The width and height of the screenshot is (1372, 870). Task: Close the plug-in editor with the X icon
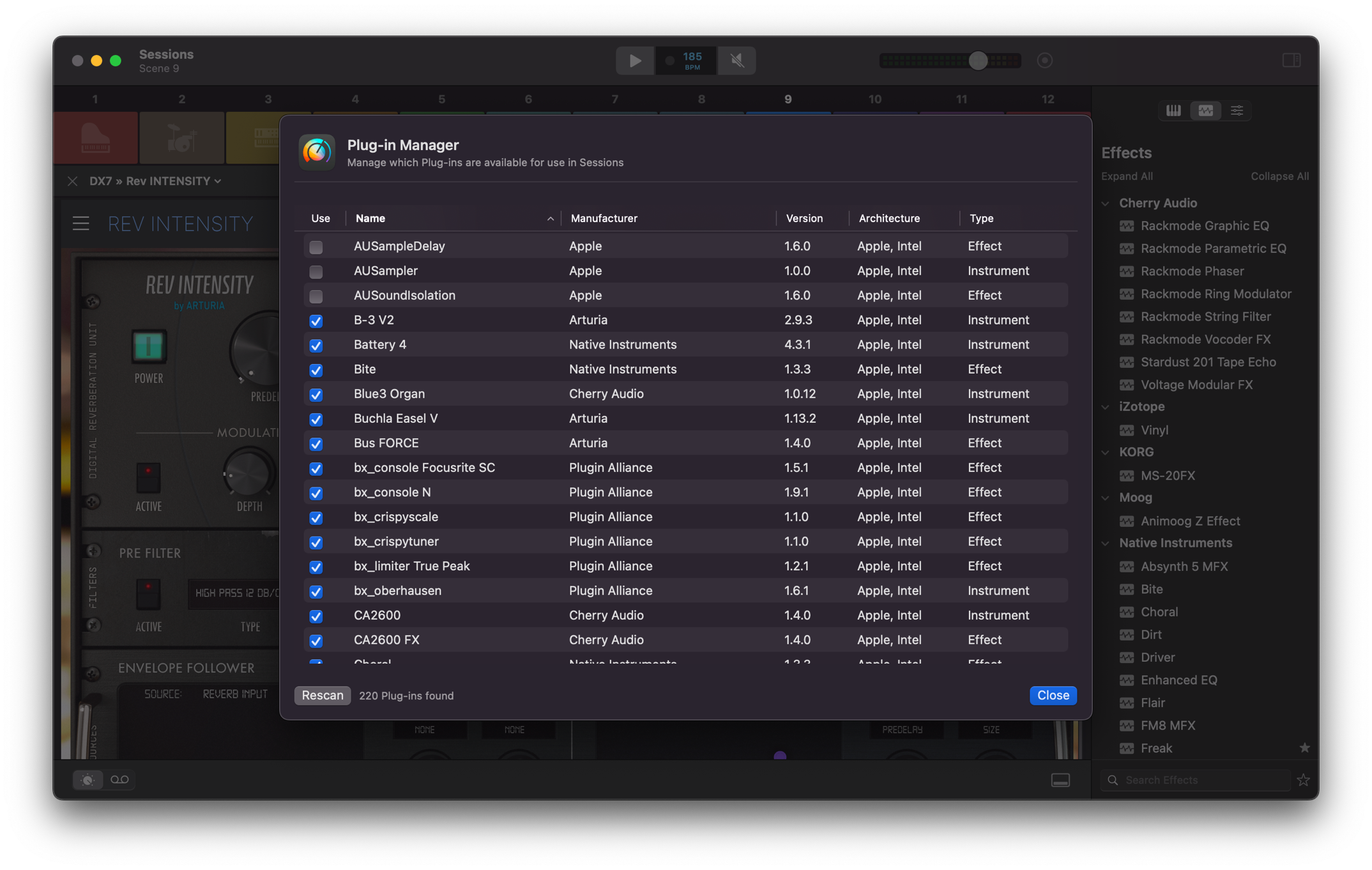(72, 181)
